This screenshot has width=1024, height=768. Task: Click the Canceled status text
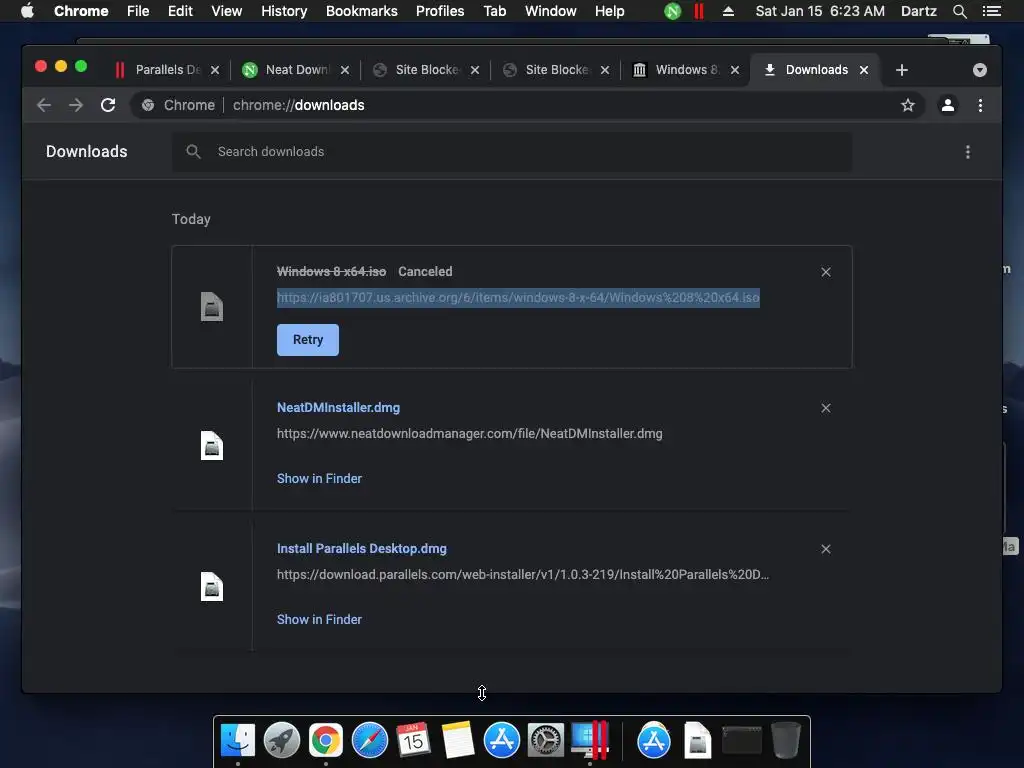tap(425, 272)
